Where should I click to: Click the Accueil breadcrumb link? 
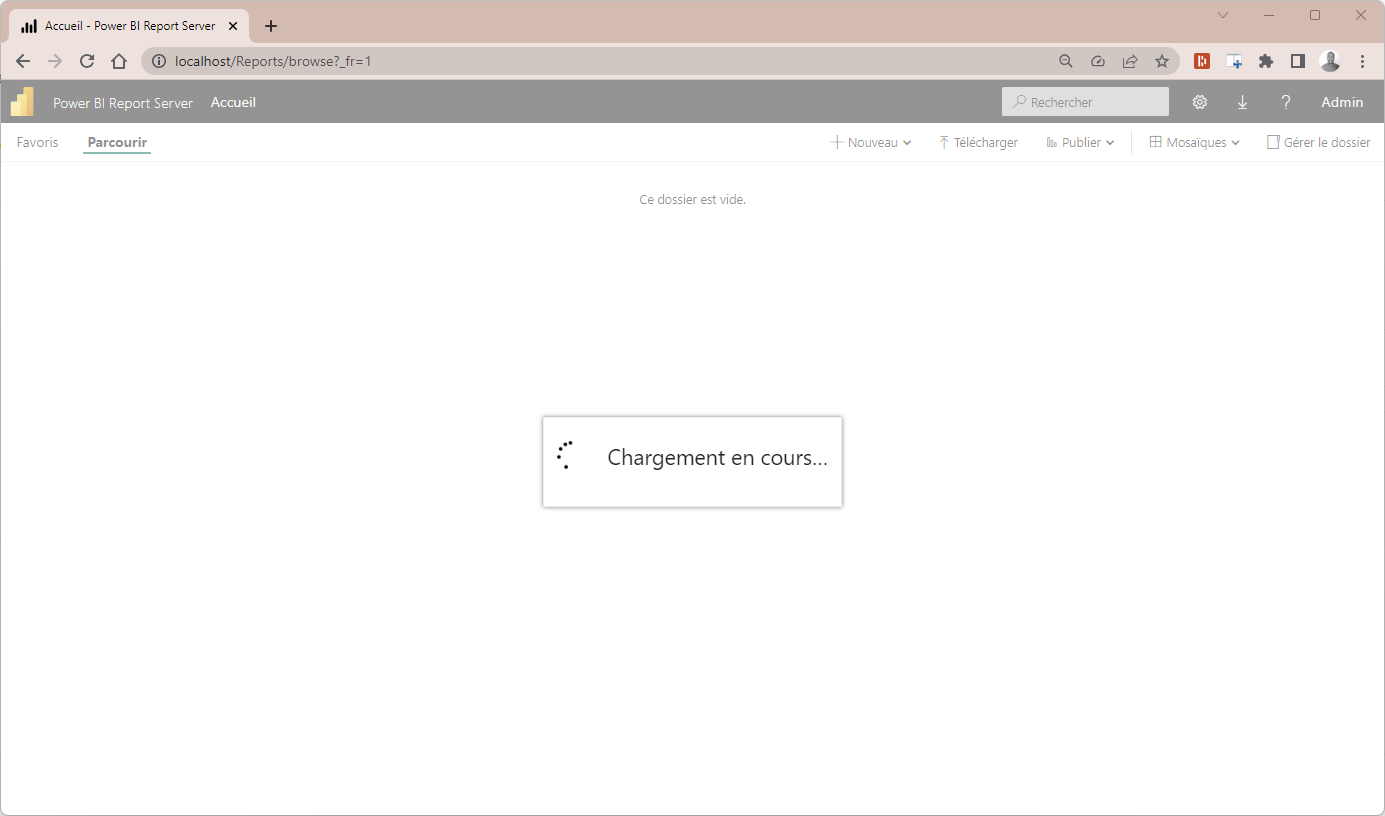[233, 102]
